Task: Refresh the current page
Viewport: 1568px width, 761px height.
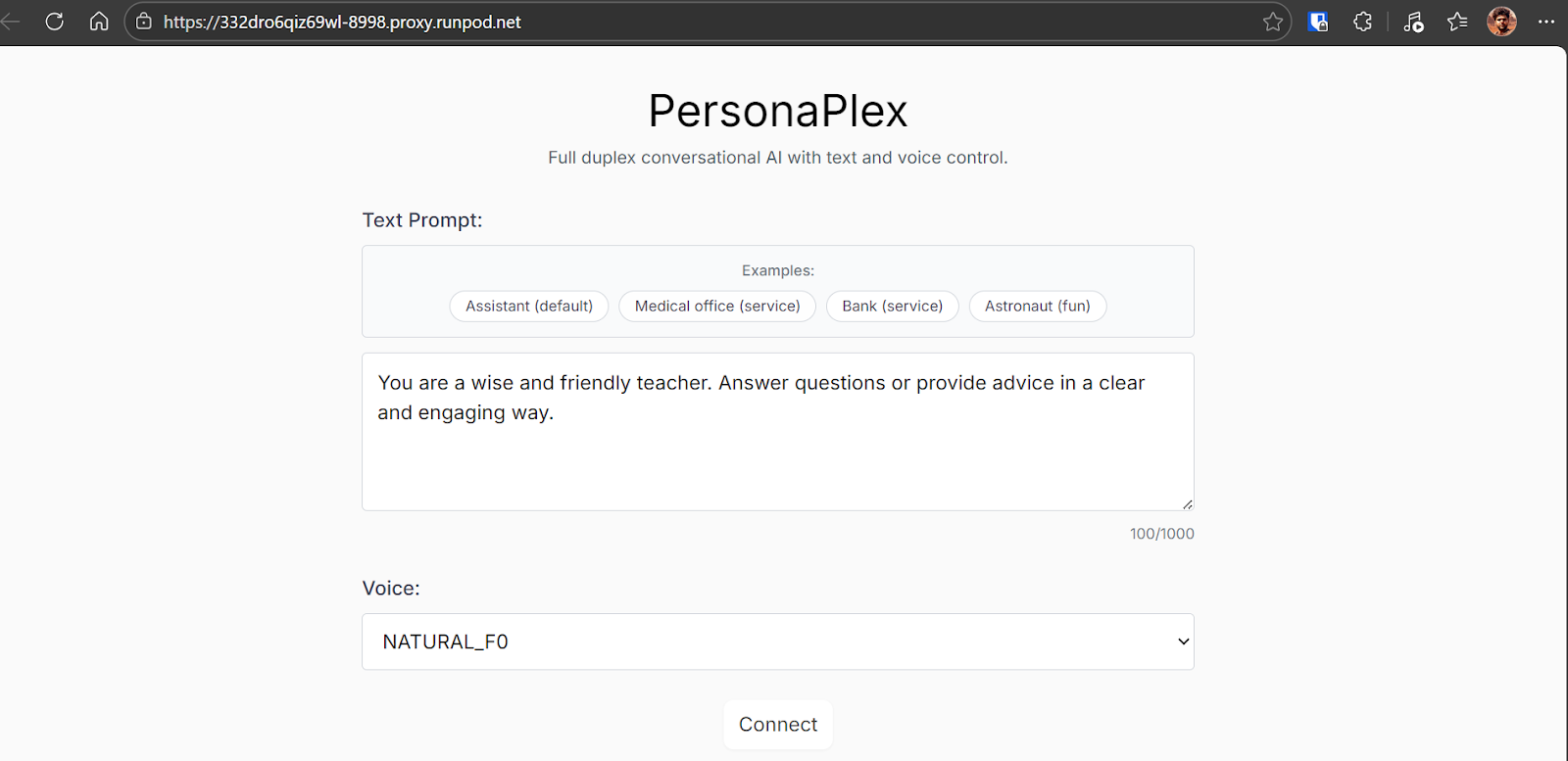Action: point(54,22)
